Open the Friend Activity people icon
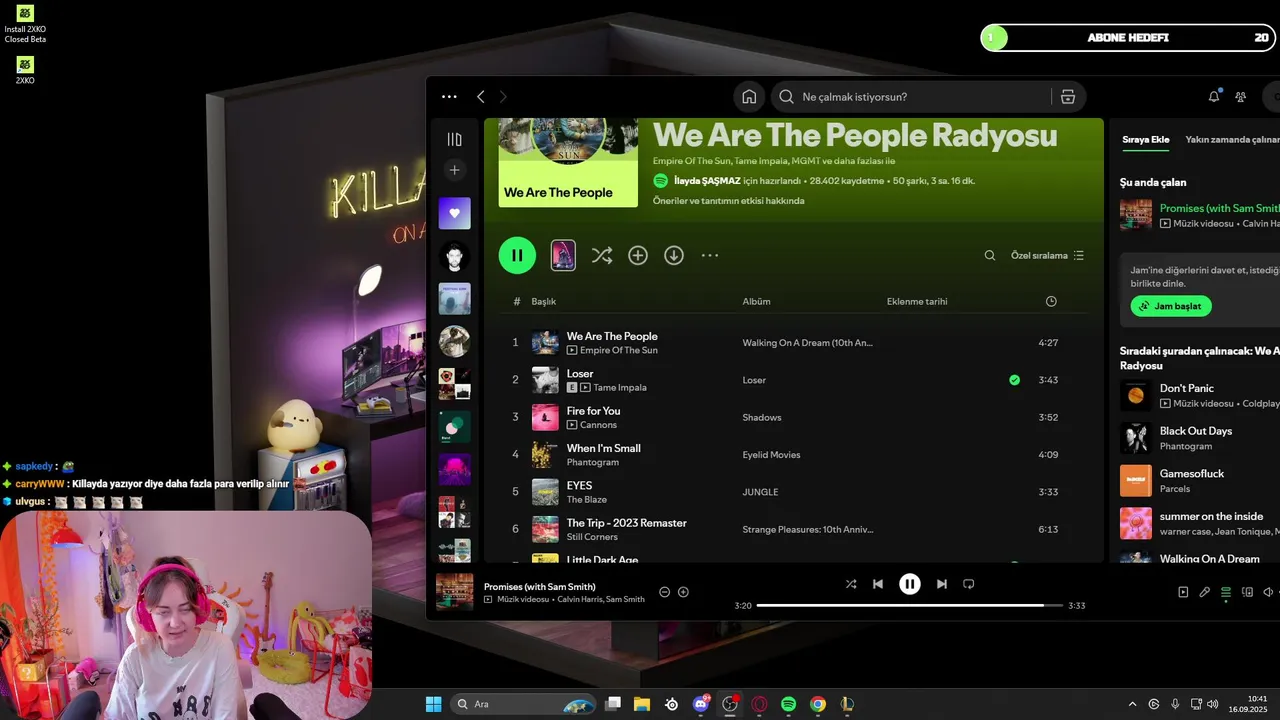The width and height of the screenshot is (1280, 720). tap(1241, 97)
